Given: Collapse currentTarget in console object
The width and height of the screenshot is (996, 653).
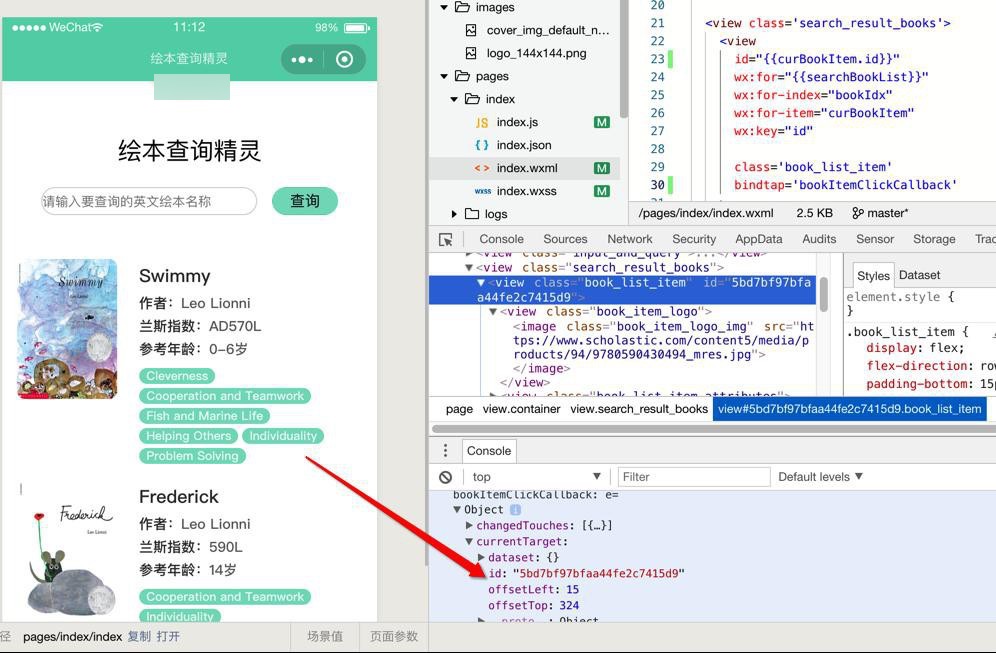Looking at the screenshot, I should [469, 542].
